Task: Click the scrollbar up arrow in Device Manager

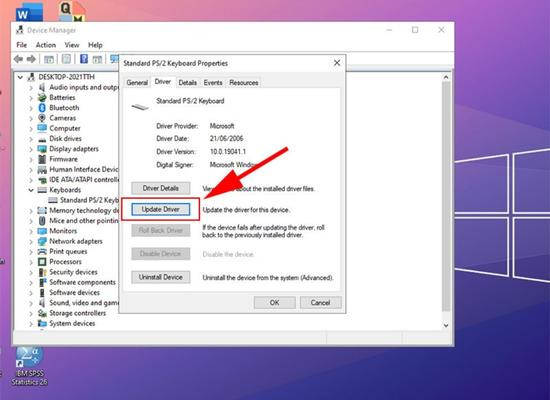Action: pyautogui.click(x=446, y=77)
